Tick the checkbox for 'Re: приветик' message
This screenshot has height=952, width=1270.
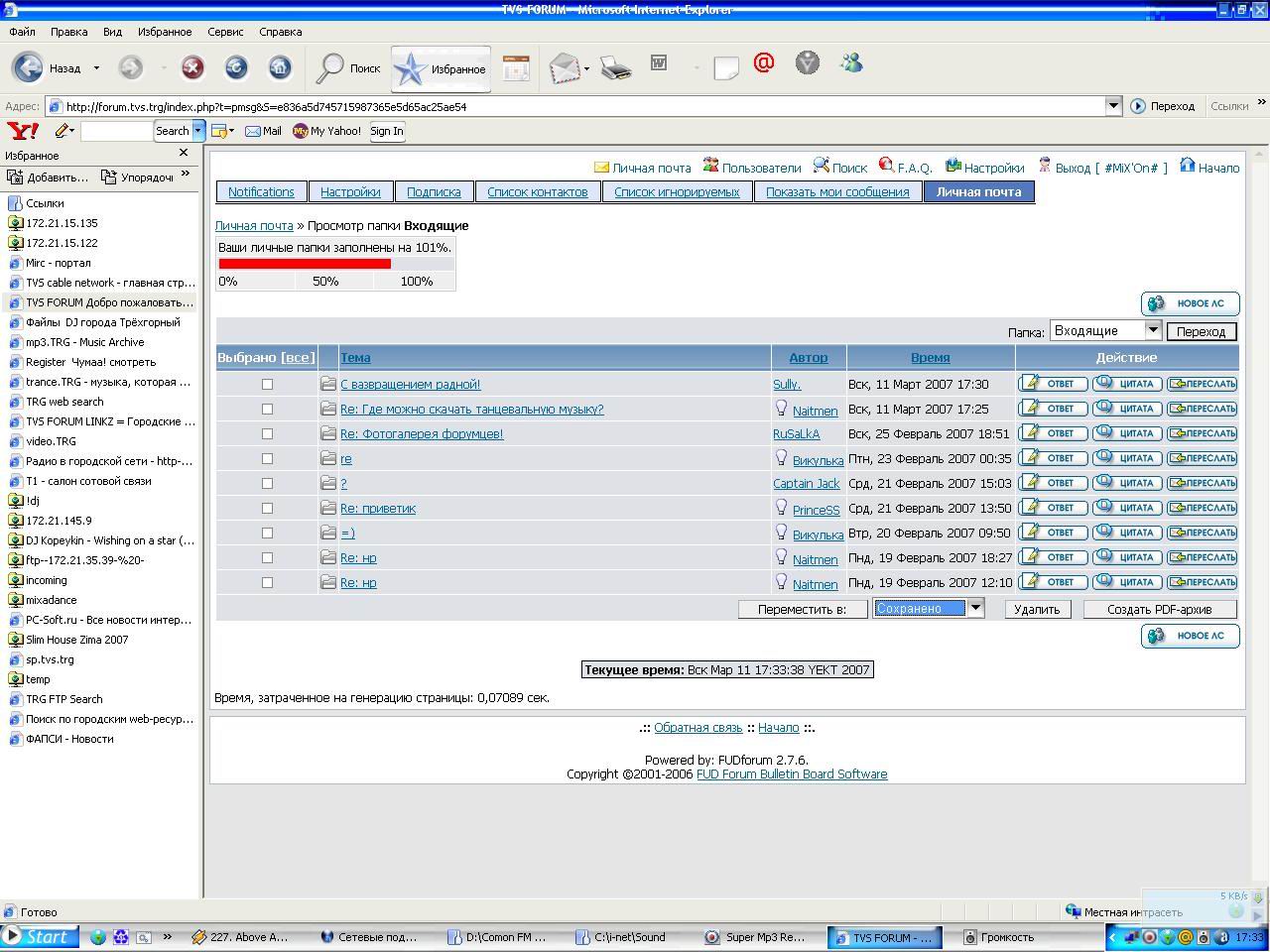(x=267, y=508)
